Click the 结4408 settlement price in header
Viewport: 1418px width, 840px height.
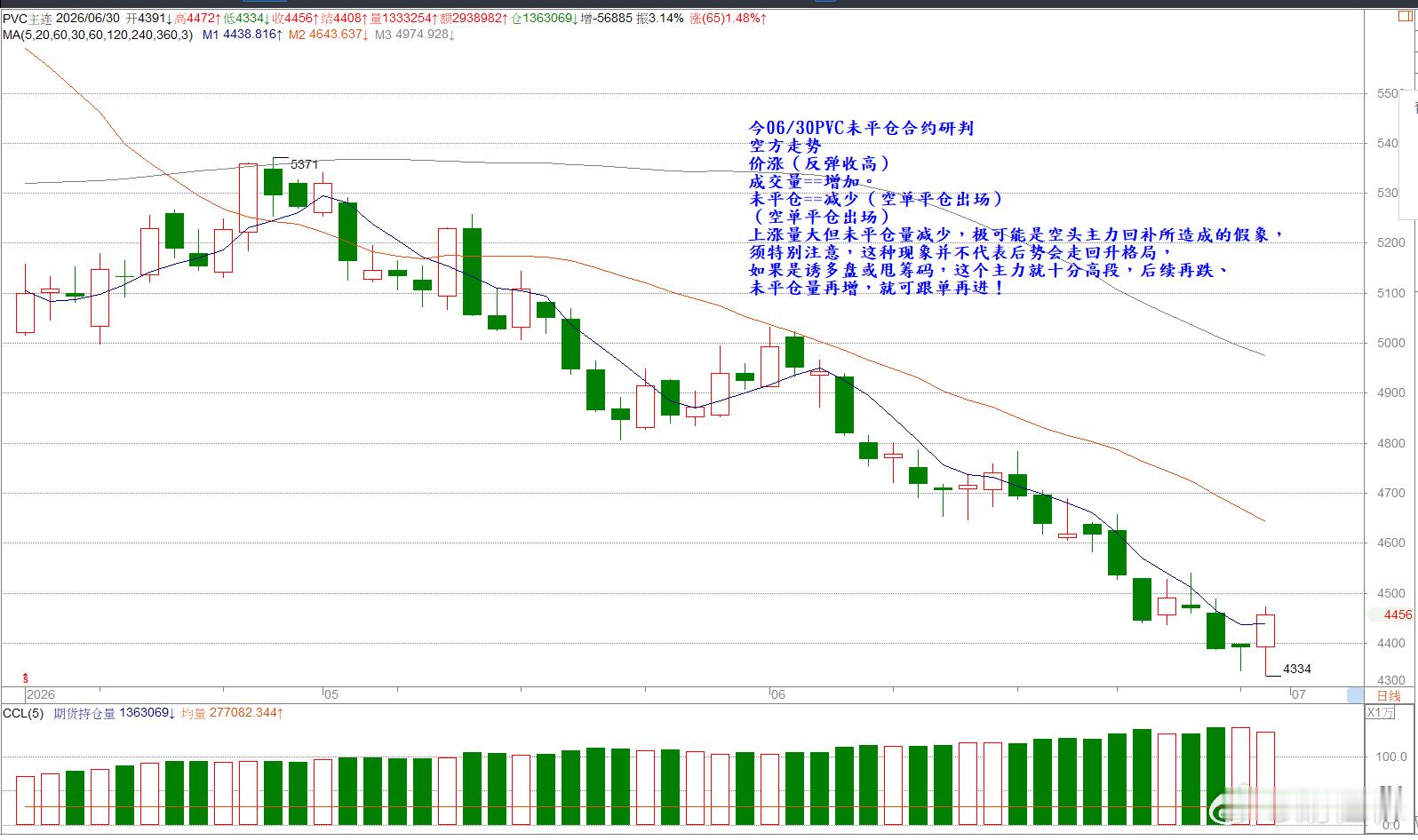[345, 19]
